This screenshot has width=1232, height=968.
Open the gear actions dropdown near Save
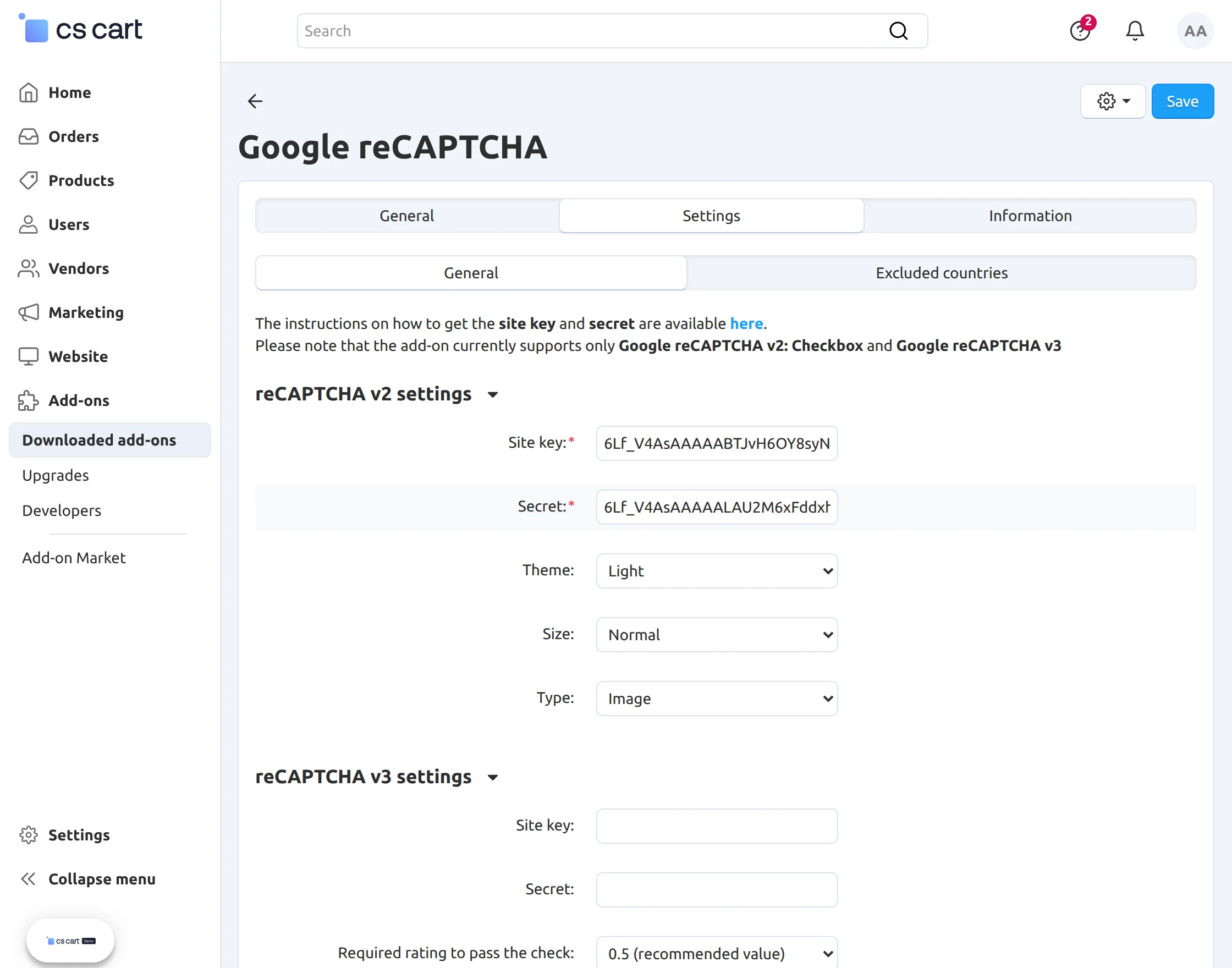pos(1113,101)
